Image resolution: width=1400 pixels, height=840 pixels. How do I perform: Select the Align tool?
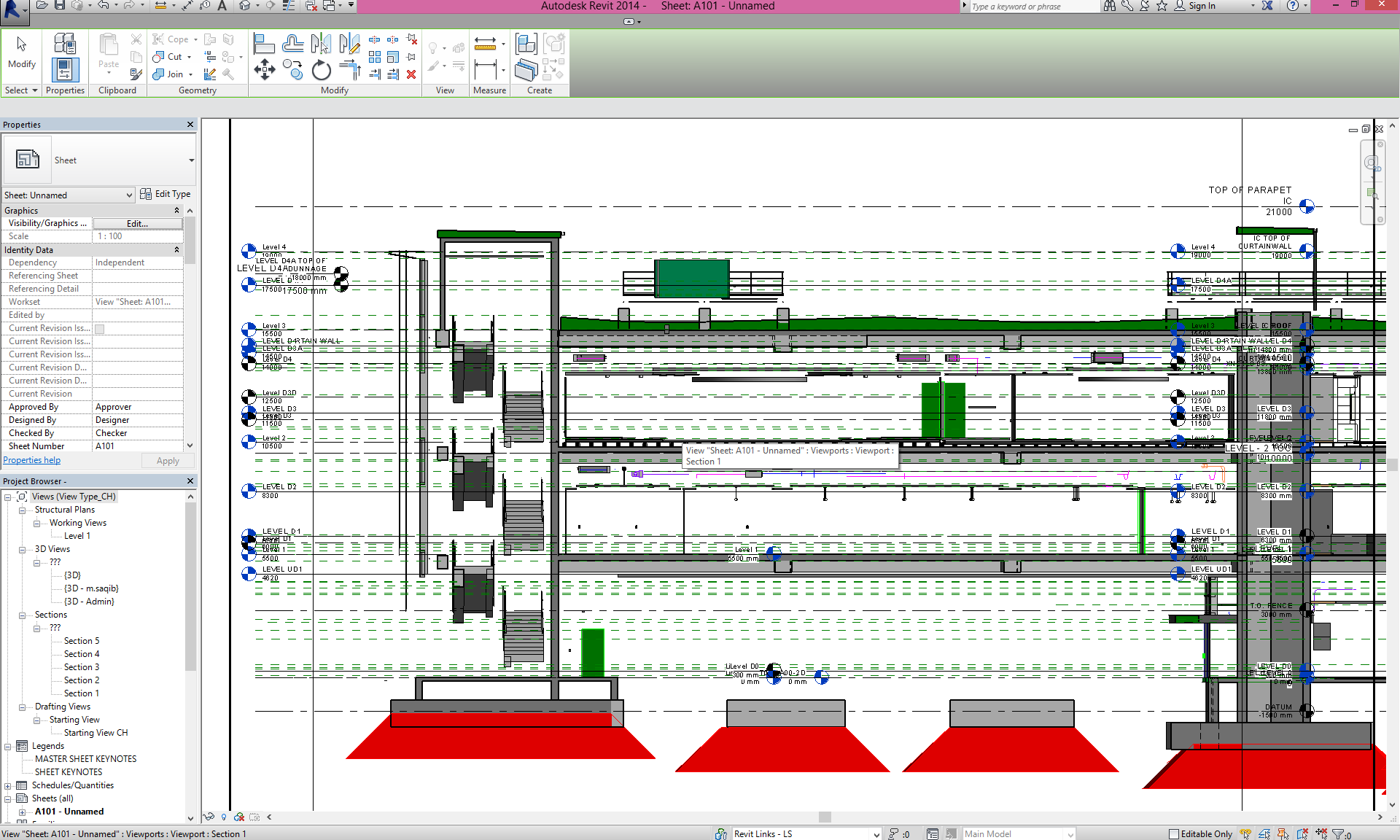pyautogui.click(x=263, y=44)
